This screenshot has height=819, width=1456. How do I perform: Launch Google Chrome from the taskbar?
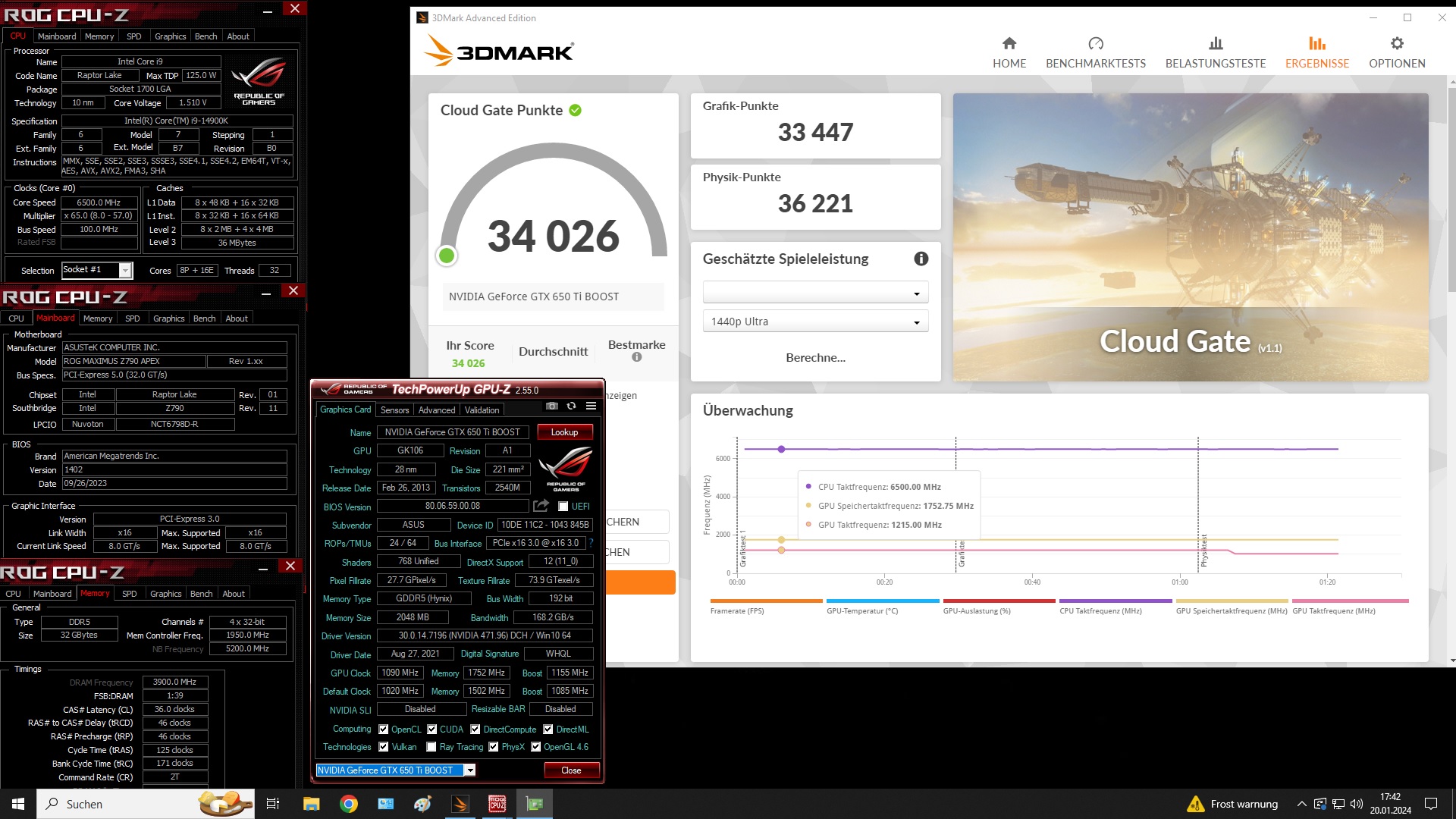tap(349, 804)
